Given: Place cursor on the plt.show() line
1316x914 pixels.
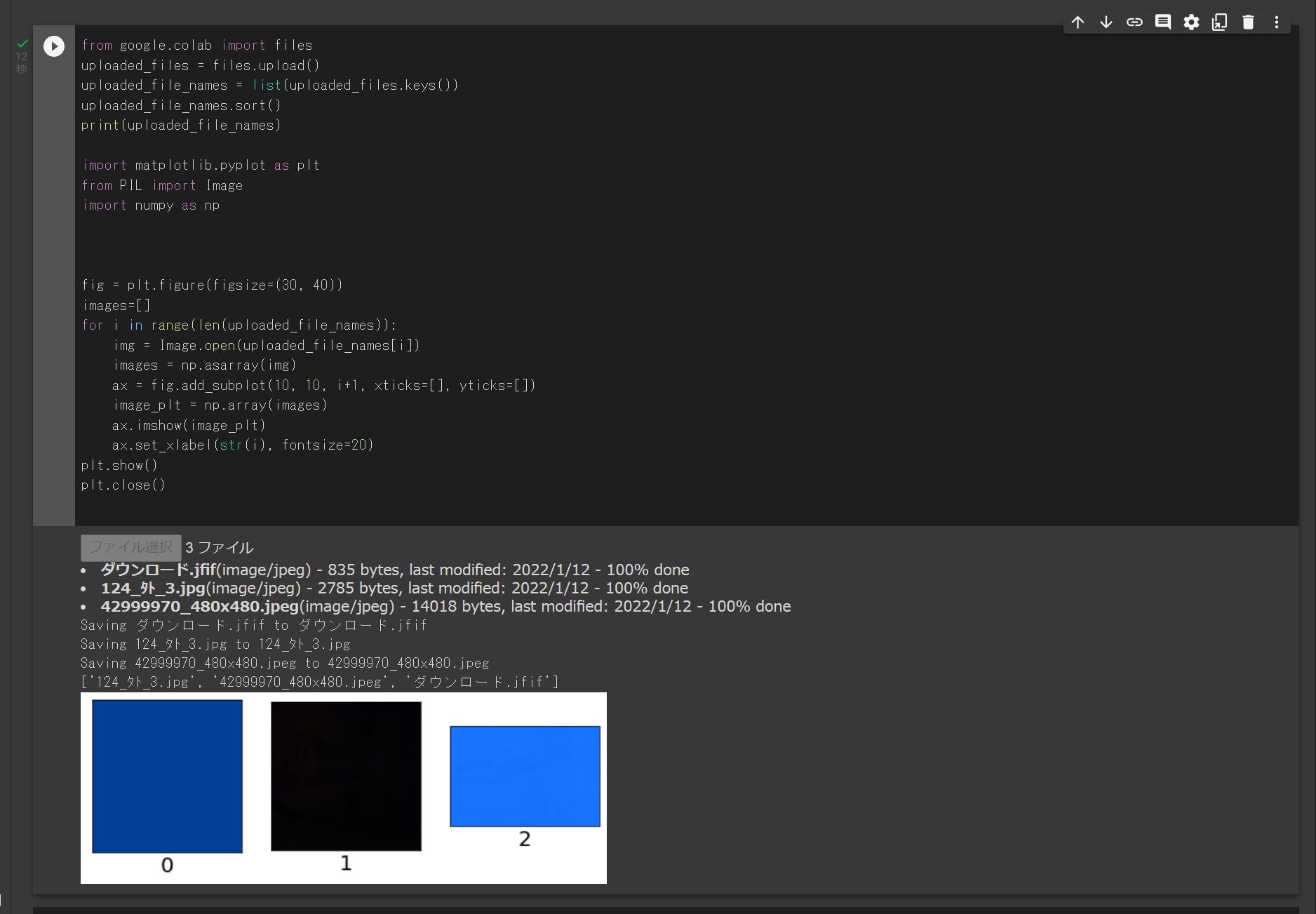Looking at the screenshot, I should (x=120, y=464).
